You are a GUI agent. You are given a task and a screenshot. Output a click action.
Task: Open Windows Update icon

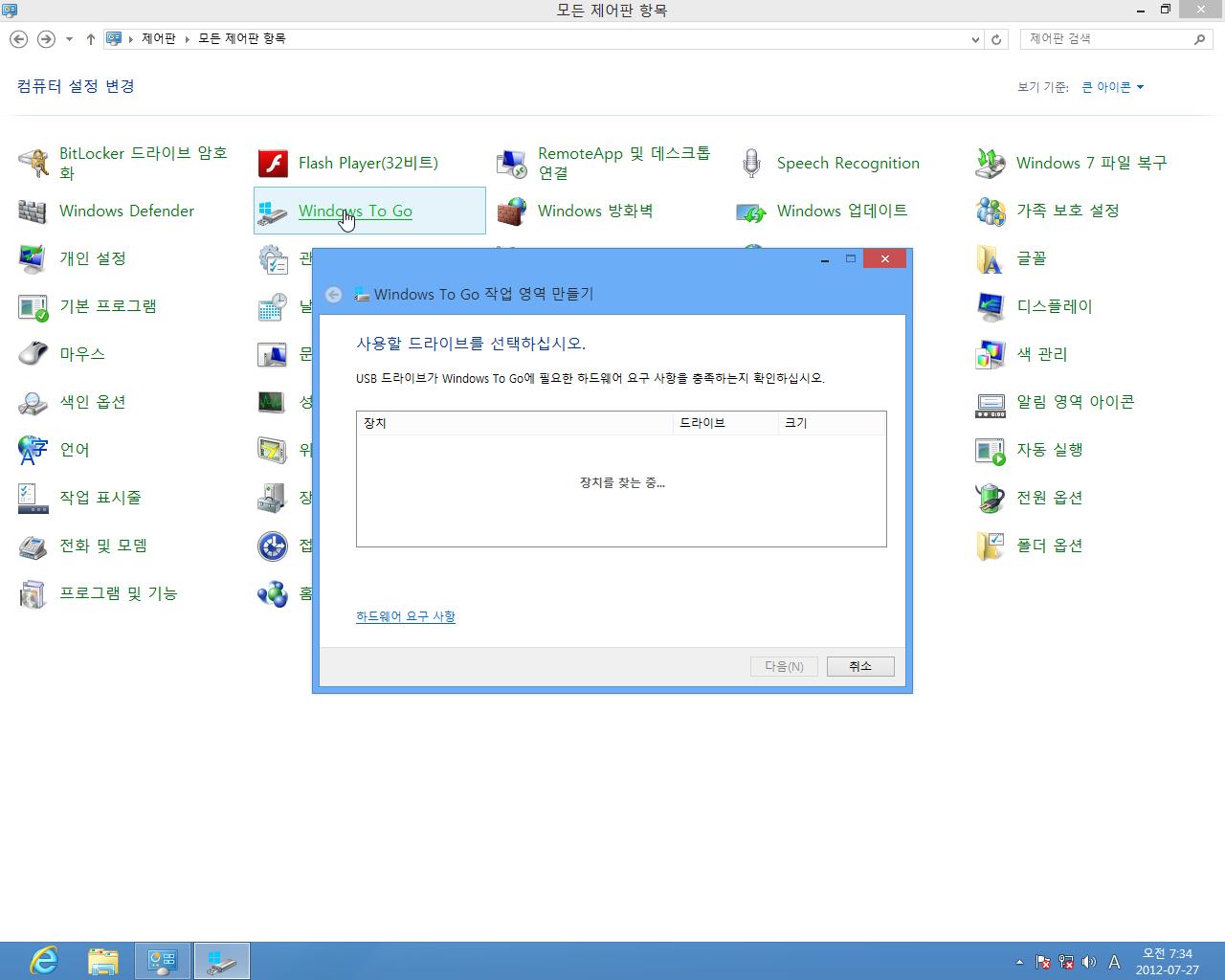(x=751, y=212)
